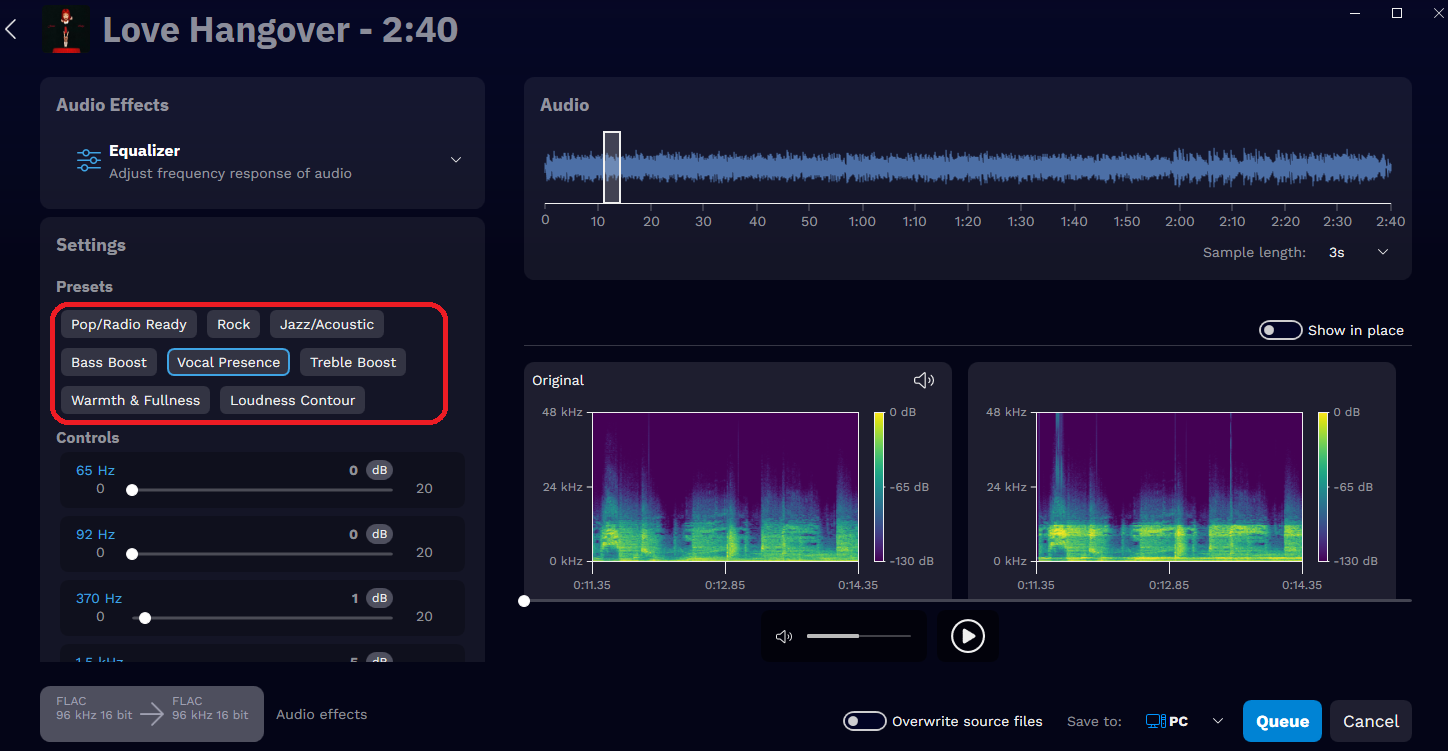The image size is (1448, 751).
Task: Click the back arrow to leave Love Hangover
Action: click(x=12, y=29)
